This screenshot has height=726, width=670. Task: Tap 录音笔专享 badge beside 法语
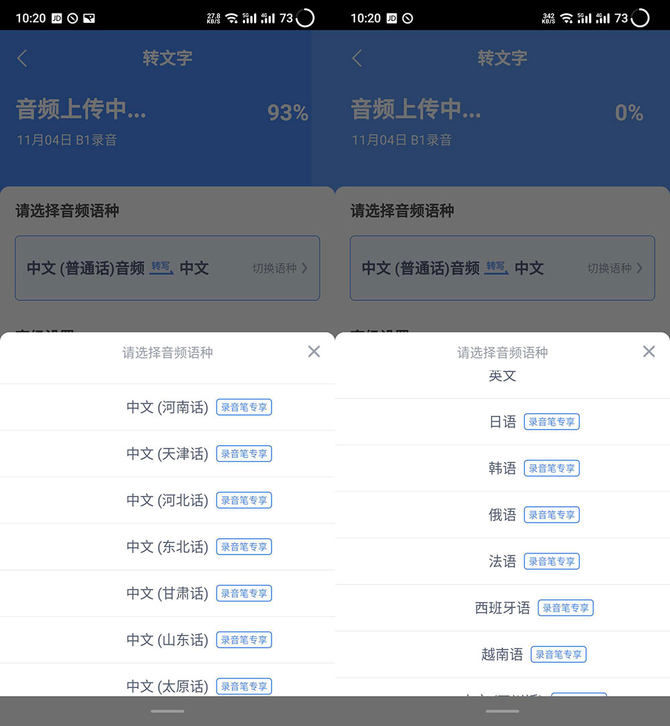551,562
